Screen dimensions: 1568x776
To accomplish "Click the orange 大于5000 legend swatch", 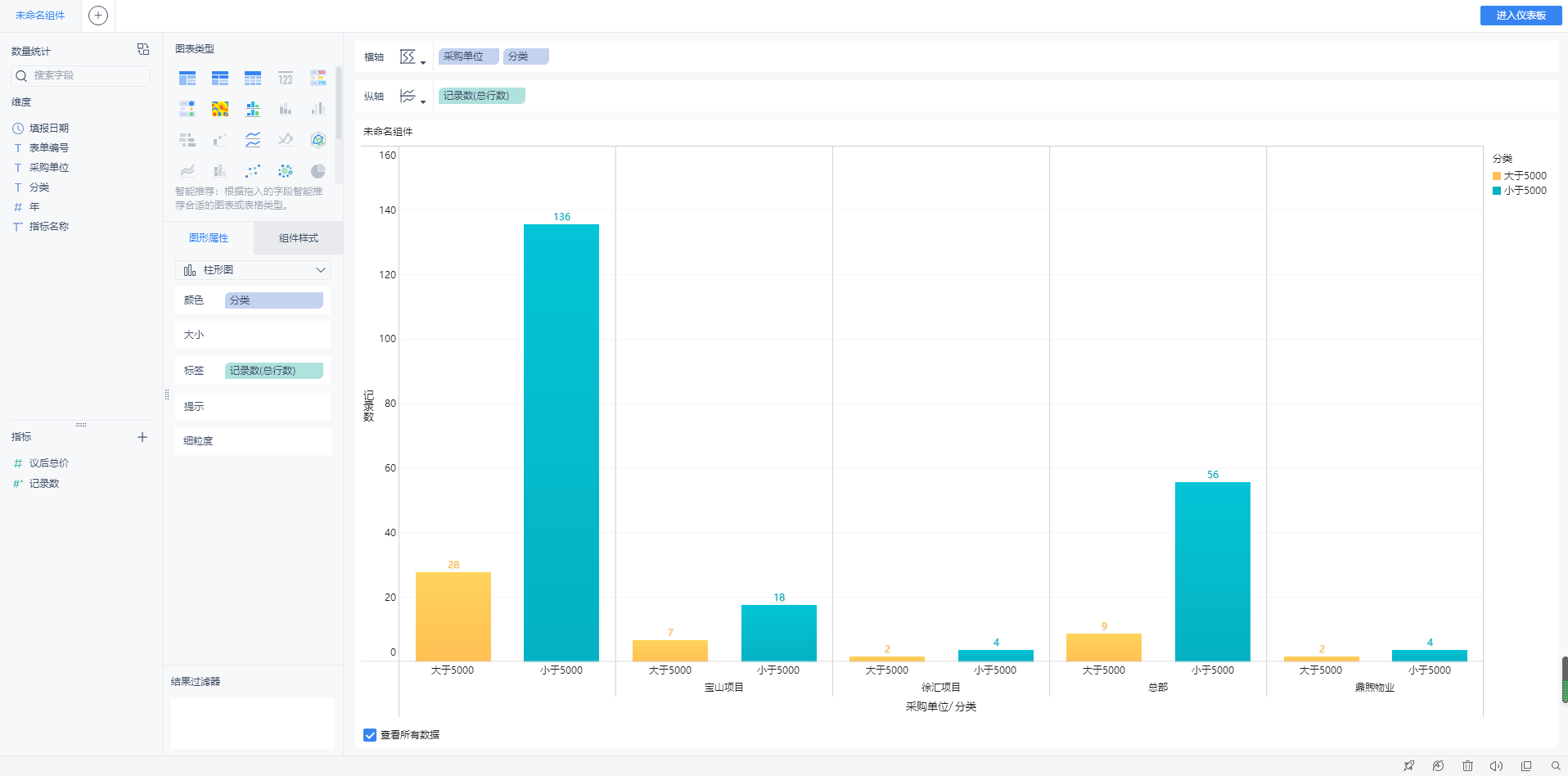I will pyautogui.click(x=1497, y=176).
